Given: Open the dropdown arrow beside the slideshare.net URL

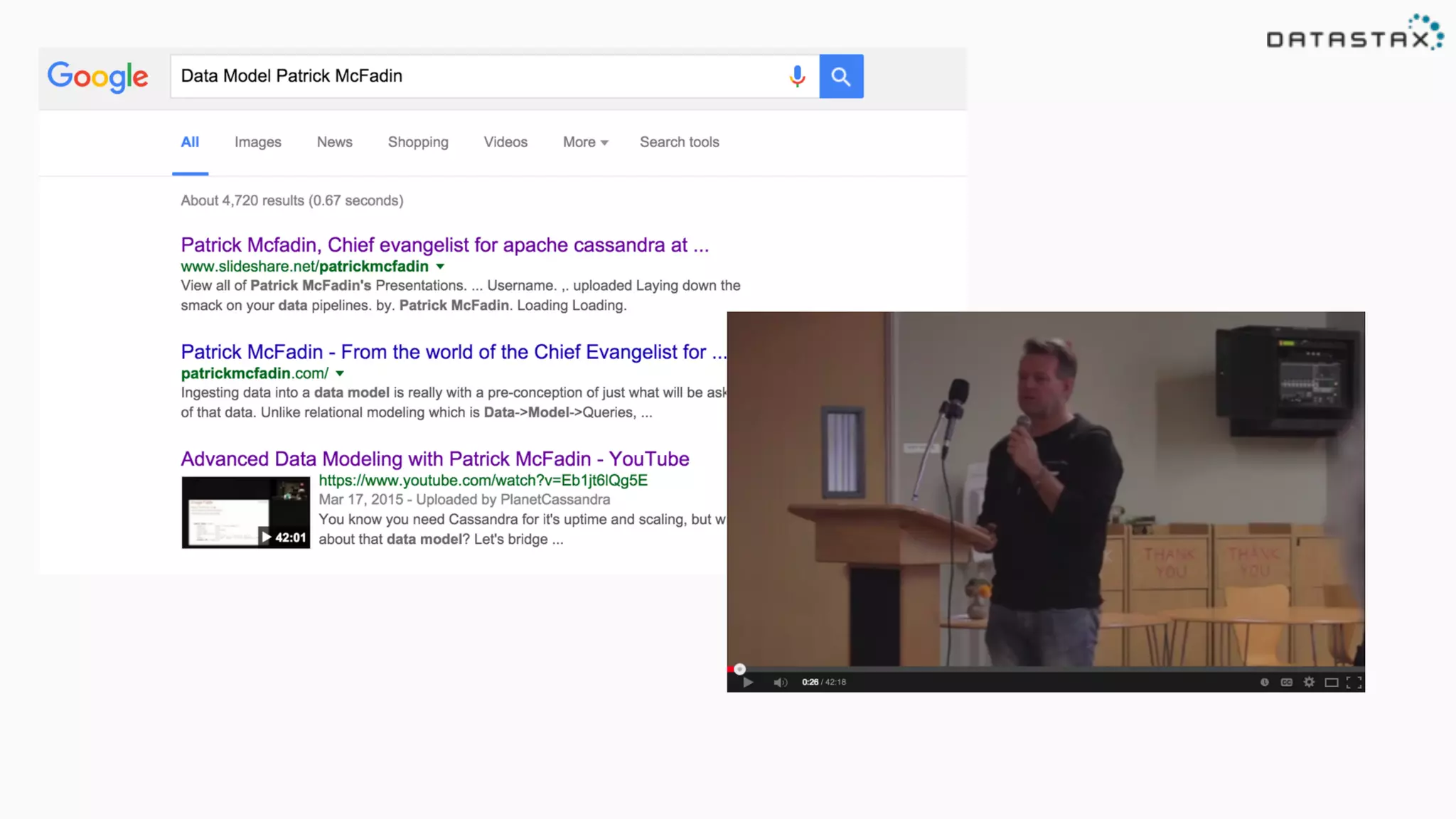Looking at the screenshot, I should (x=440, y=267).
